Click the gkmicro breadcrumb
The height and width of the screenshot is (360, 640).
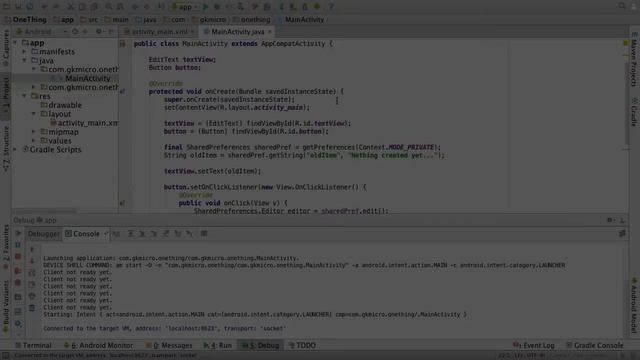[x=209, y=20]
